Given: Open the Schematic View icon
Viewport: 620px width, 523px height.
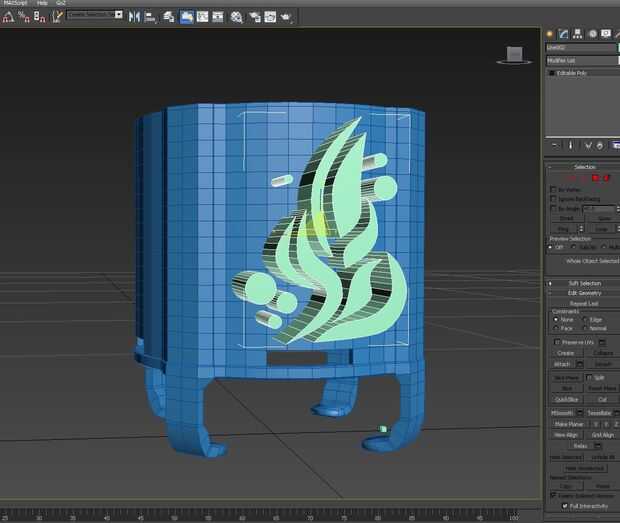Looking at the screenshot, I should click(218, 17).
